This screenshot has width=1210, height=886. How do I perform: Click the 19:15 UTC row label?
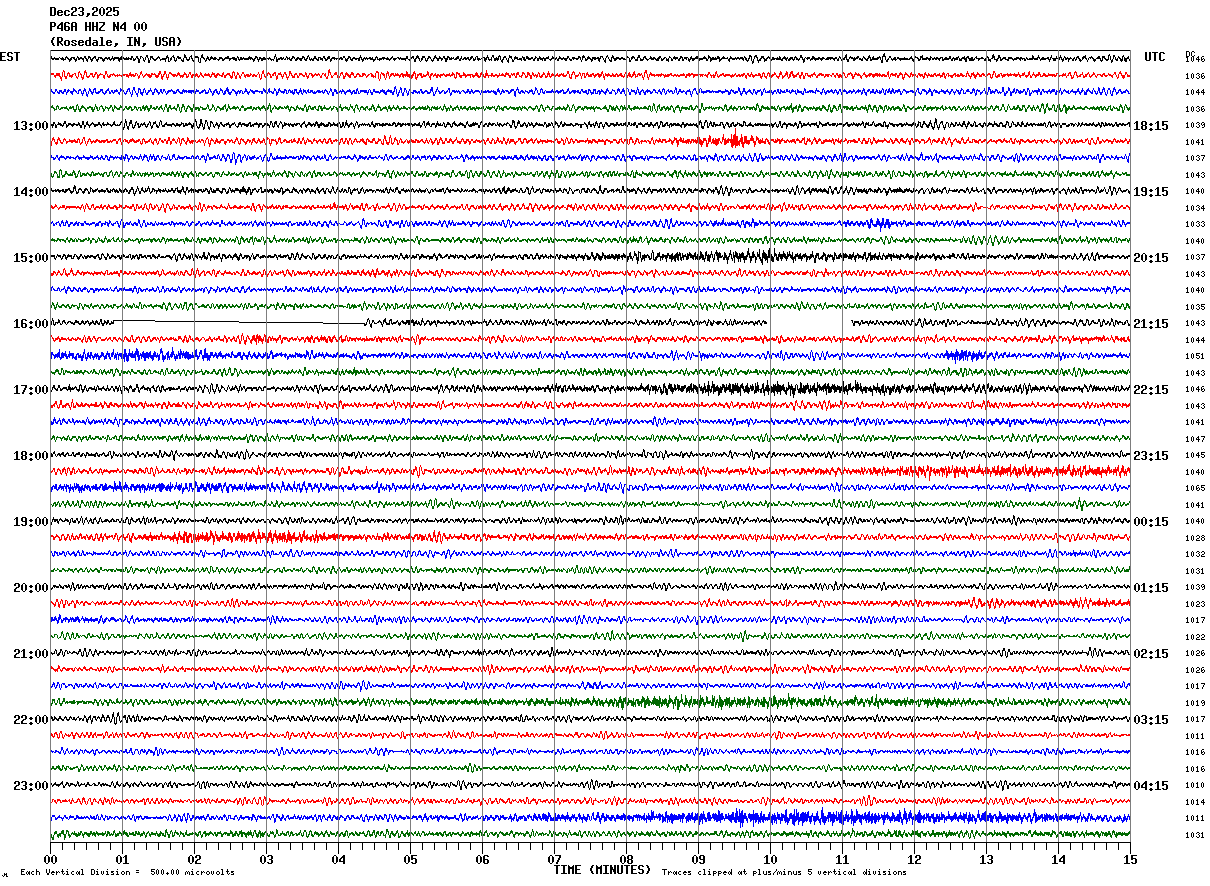[x=1151, y=192]
